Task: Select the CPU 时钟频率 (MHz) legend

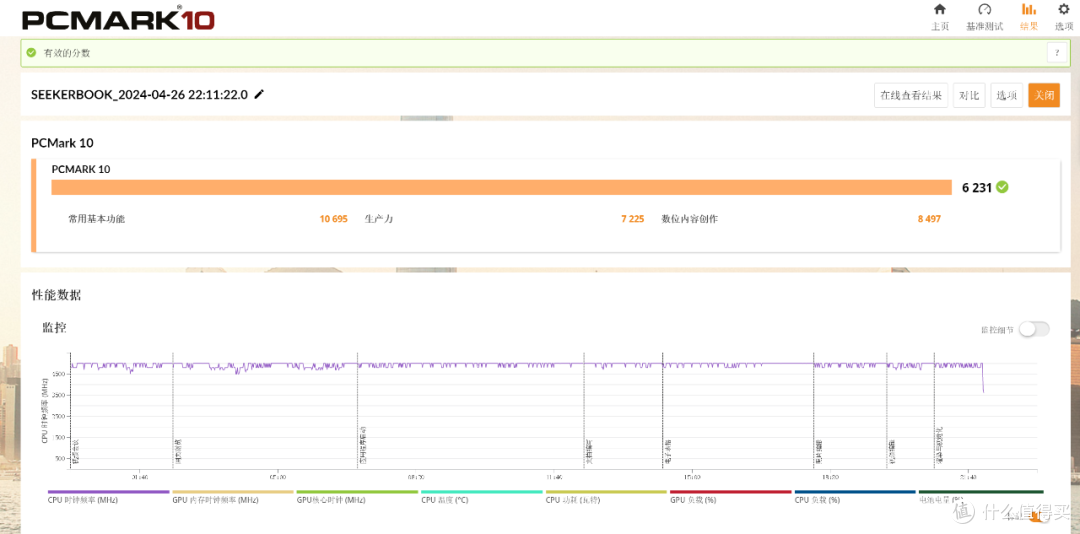Action: tap(108, 497)
